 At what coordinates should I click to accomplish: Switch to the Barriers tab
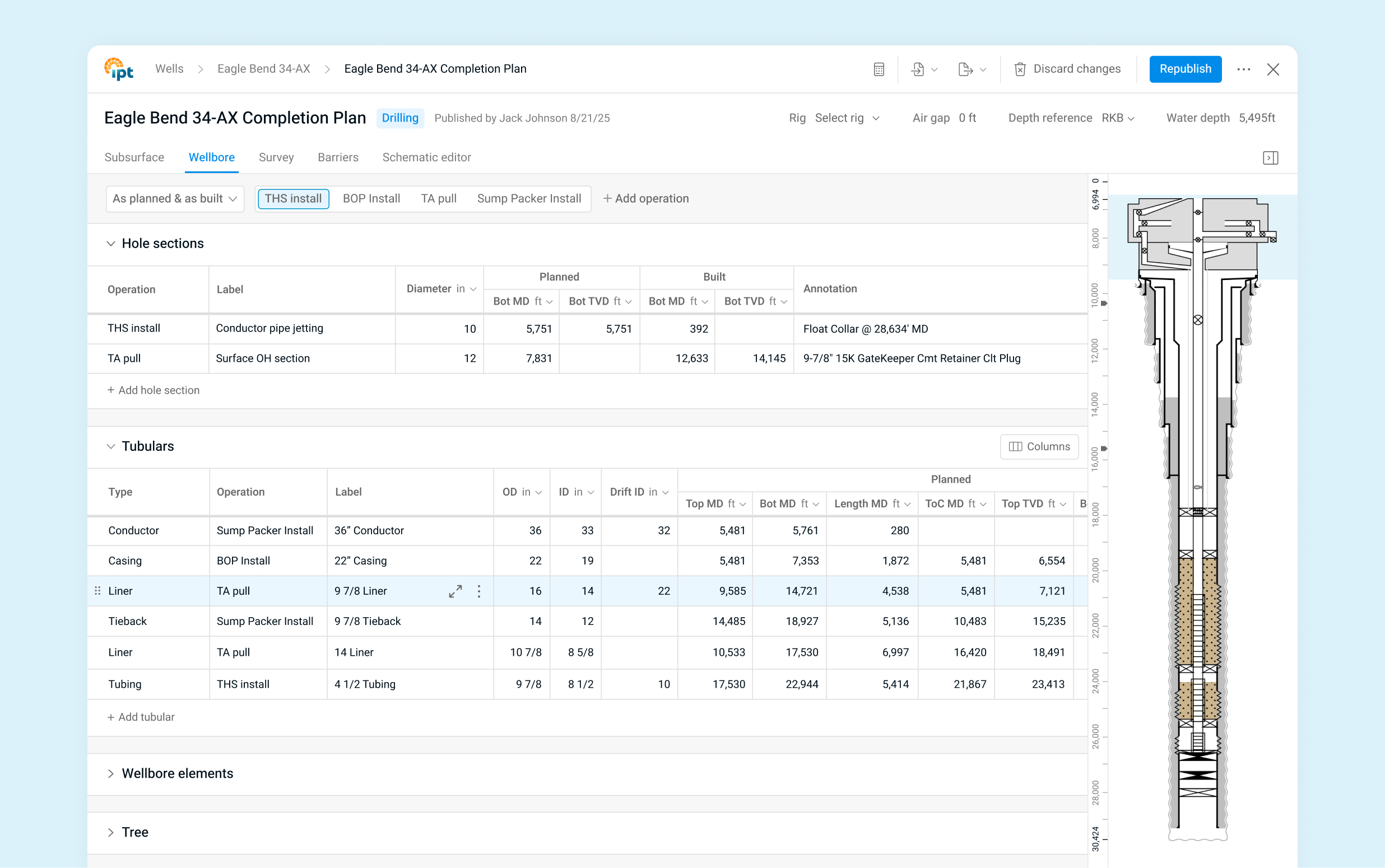coord(338,157)
